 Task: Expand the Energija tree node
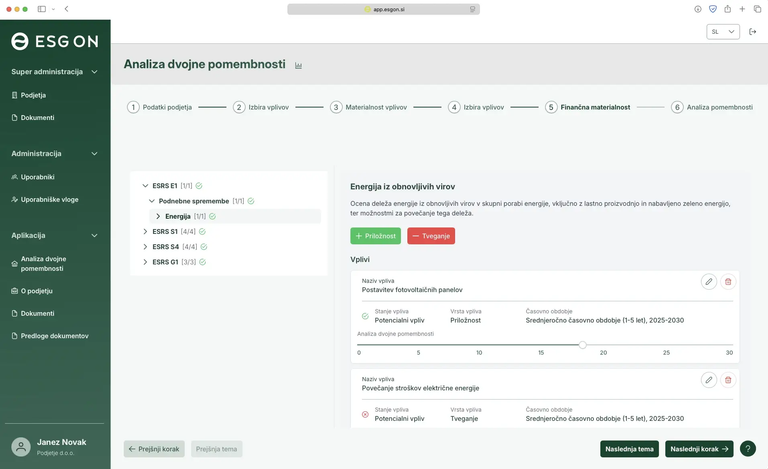[x=158, y=216]
